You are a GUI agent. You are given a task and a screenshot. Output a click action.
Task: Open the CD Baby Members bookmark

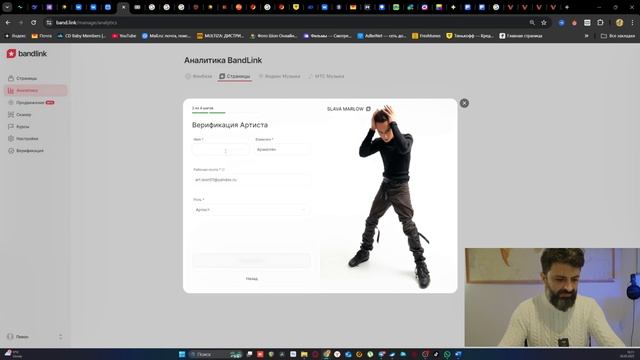(x=82, y=36)
